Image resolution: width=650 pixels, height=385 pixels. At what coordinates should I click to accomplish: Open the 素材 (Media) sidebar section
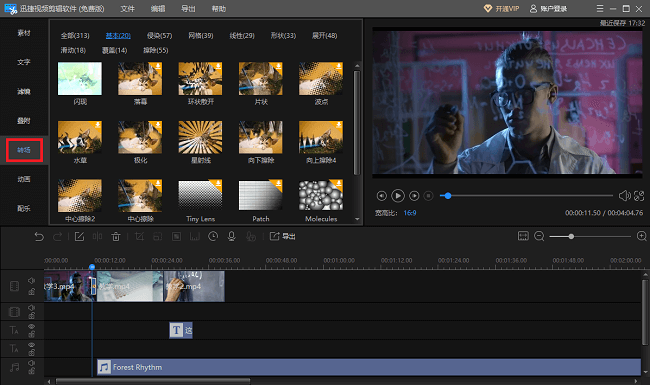tap(24, 33)
